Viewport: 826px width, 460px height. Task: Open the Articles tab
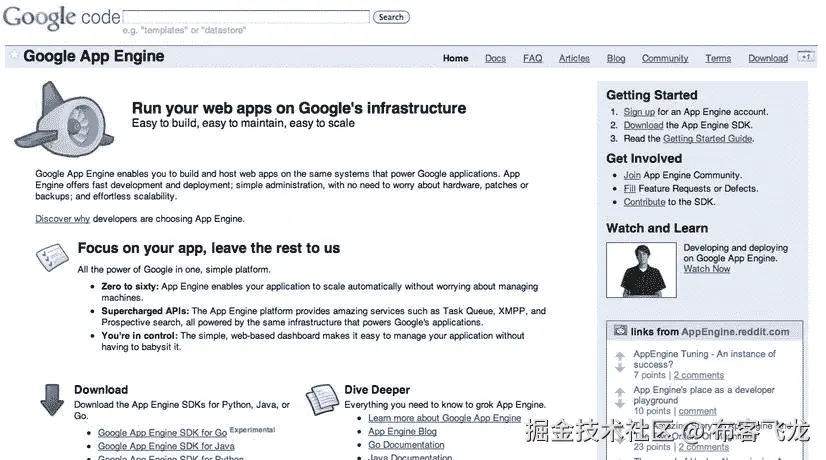pos(574,58)
